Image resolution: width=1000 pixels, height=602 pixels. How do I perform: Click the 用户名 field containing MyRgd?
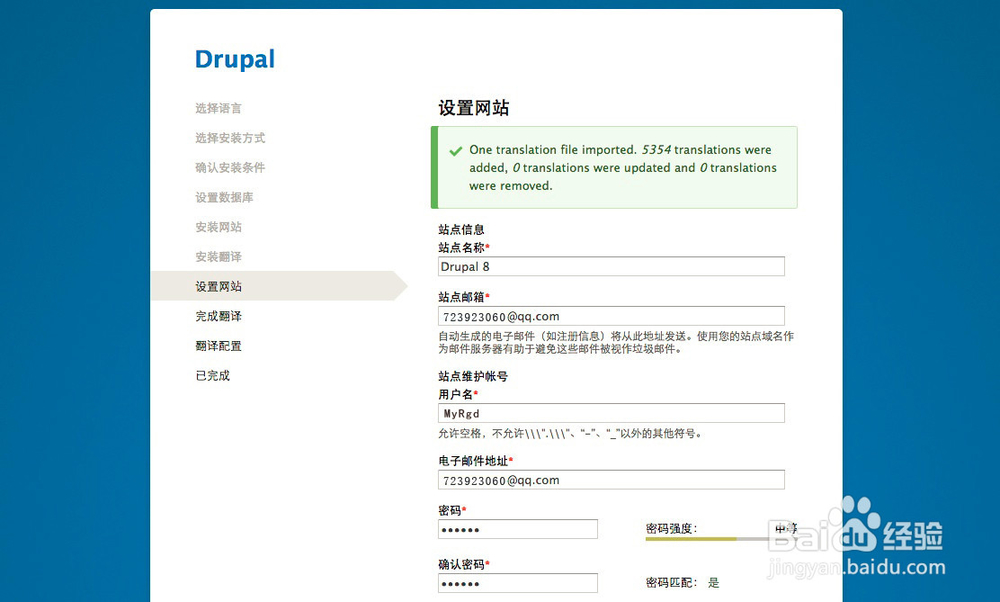pyautogui.click(x=611, y=413)
